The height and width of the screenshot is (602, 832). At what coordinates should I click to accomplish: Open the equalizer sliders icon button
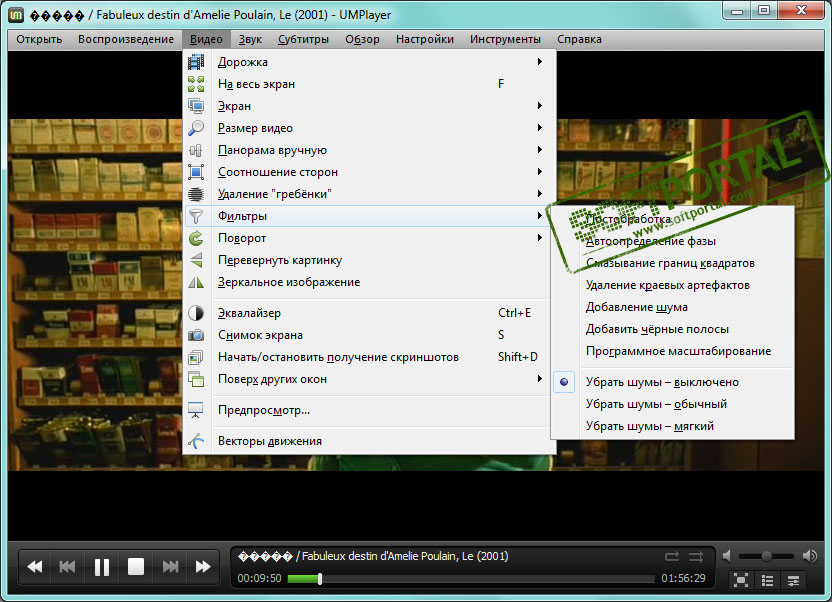pyautogui.click(x=793, y=580)
